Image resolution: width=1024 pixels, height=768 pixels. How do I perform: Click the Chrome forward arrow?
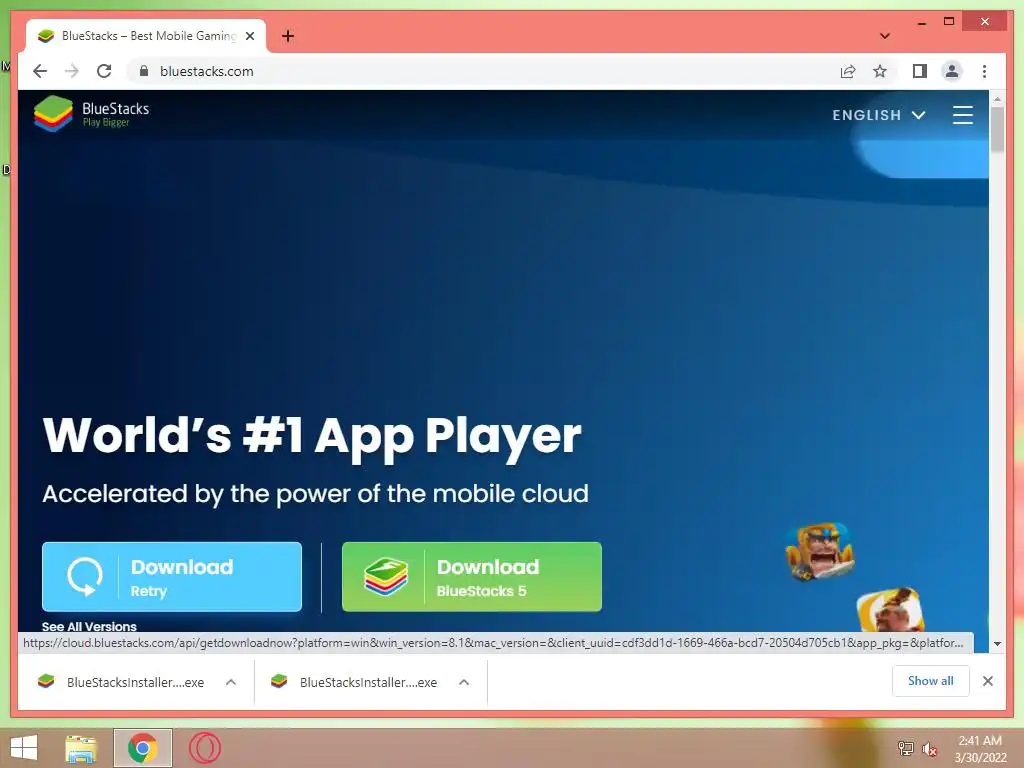72,71
